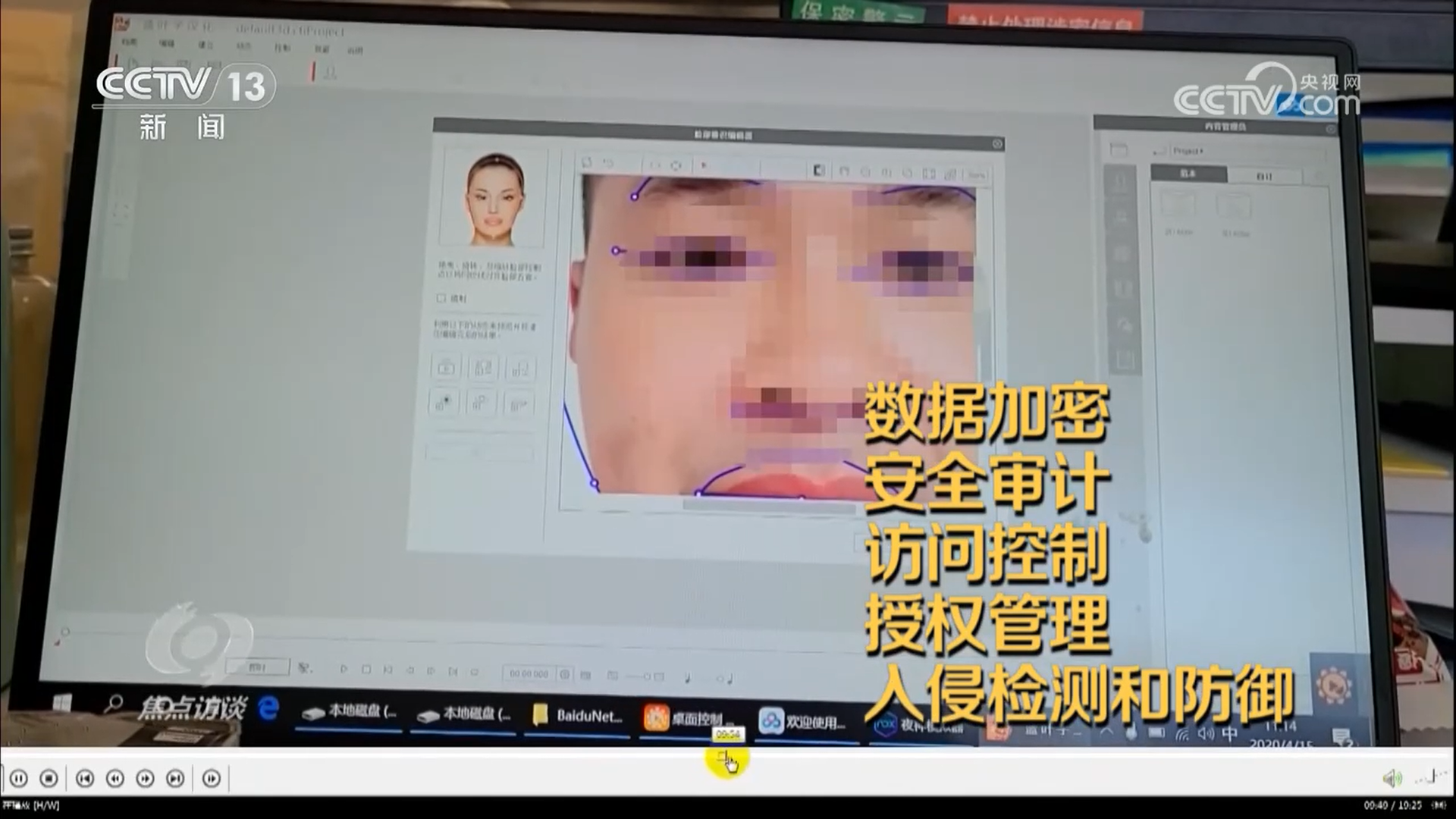Screen dimensions: 1456x819
Task: Step forward one frame
Action: (x=212, y=778)
